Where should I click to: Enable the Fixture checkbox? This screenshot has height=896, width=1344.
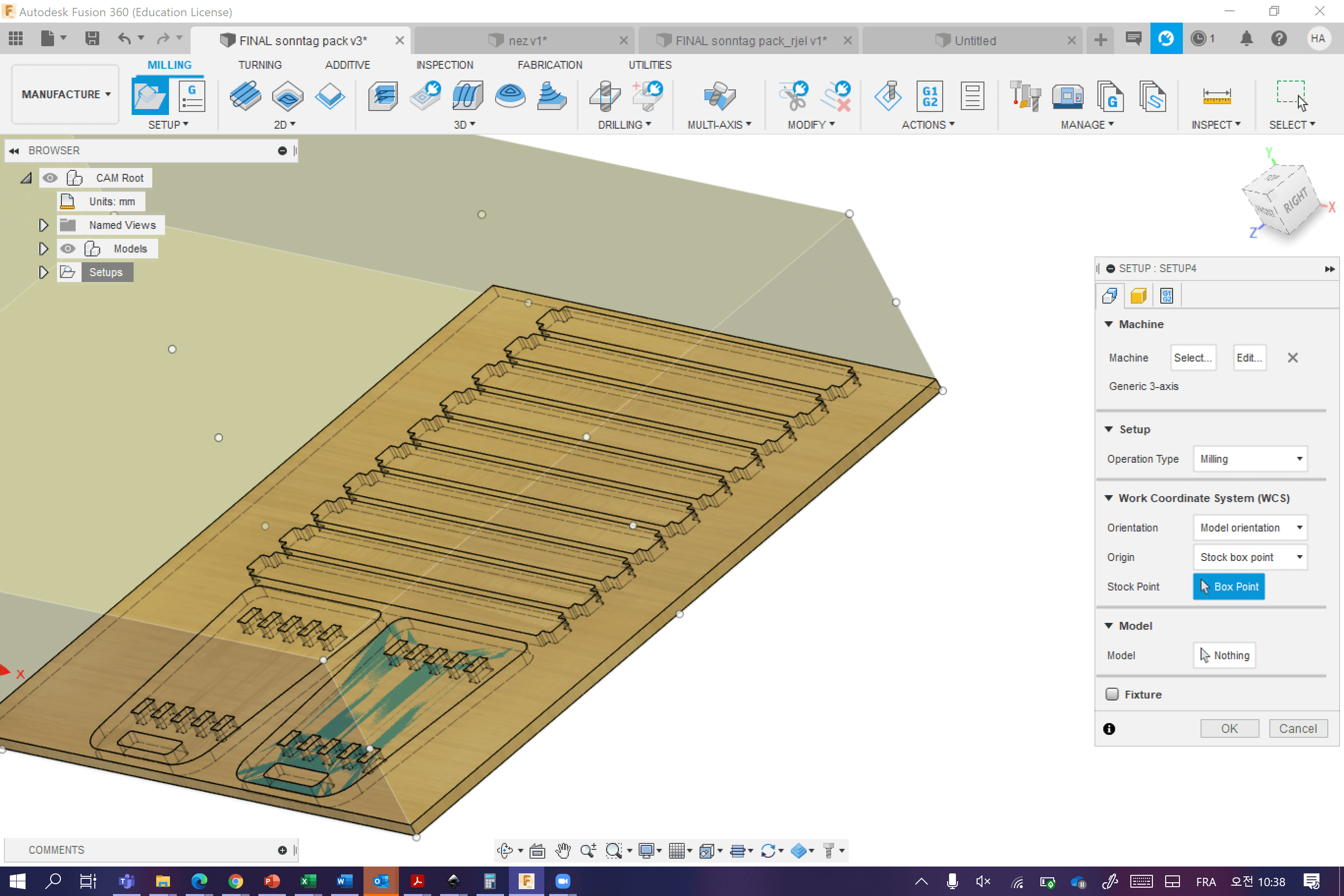[1112, 694]
